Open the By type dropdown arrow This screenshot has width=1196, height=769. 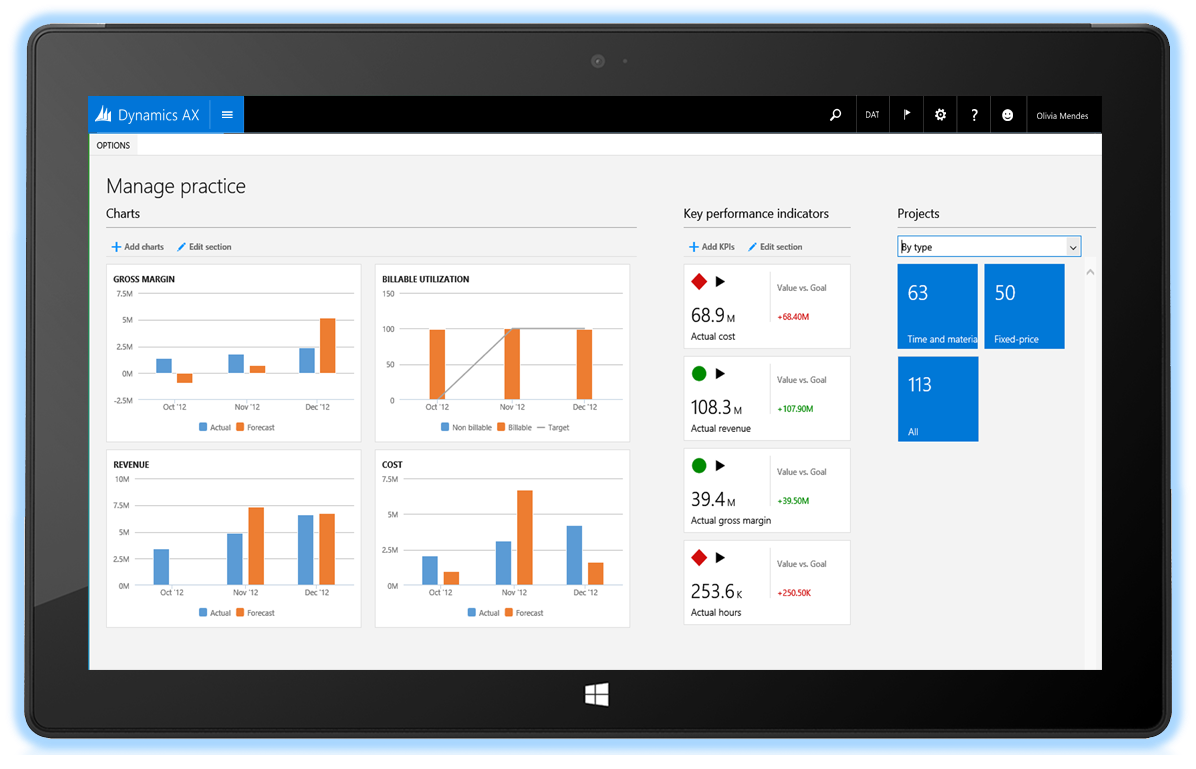click(1073, 247)
